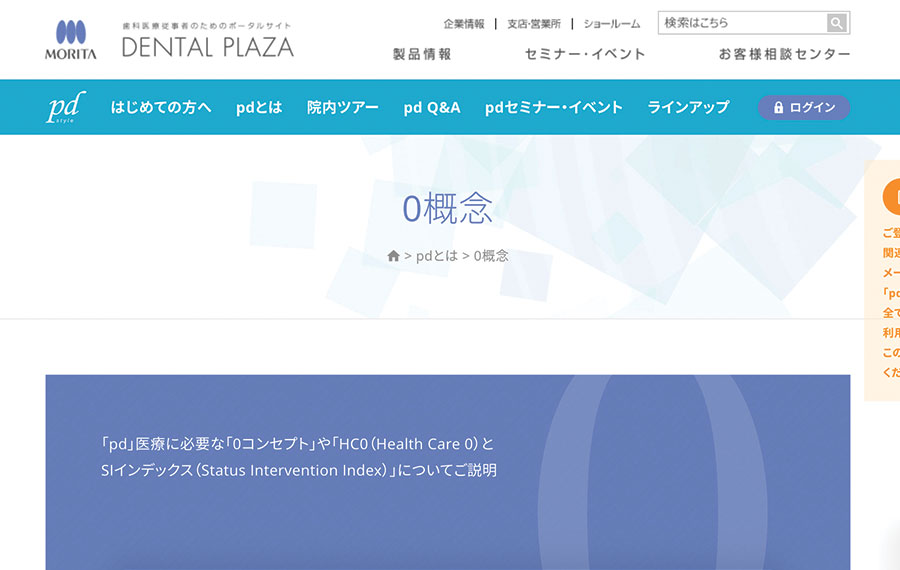Open セミナー・イベント menu

point(585,54)
